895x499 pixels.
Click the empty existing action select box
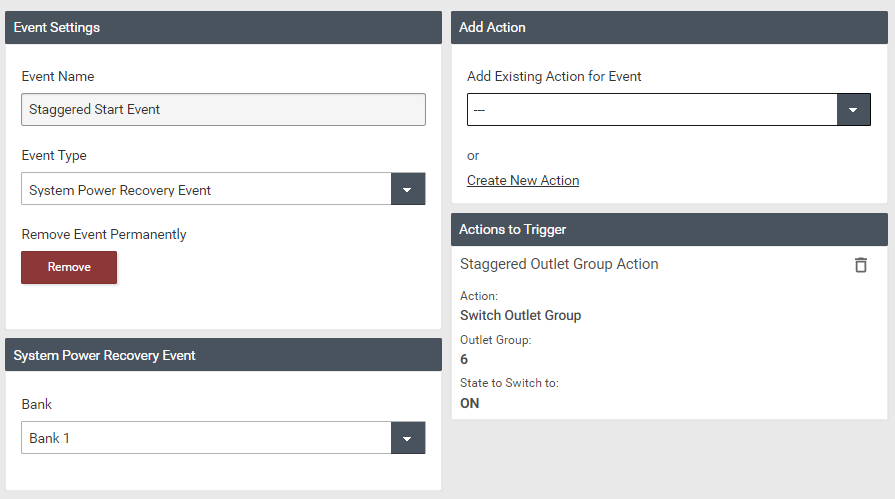point(651,110)
